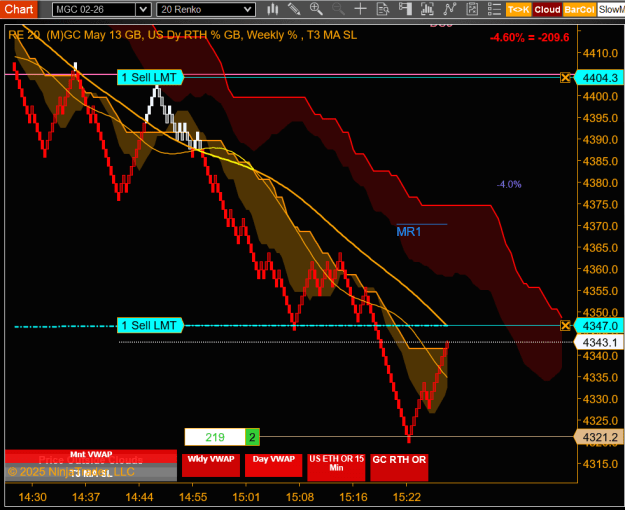
Task: Click the -4.0% purple label
Action: coord(509,184)
